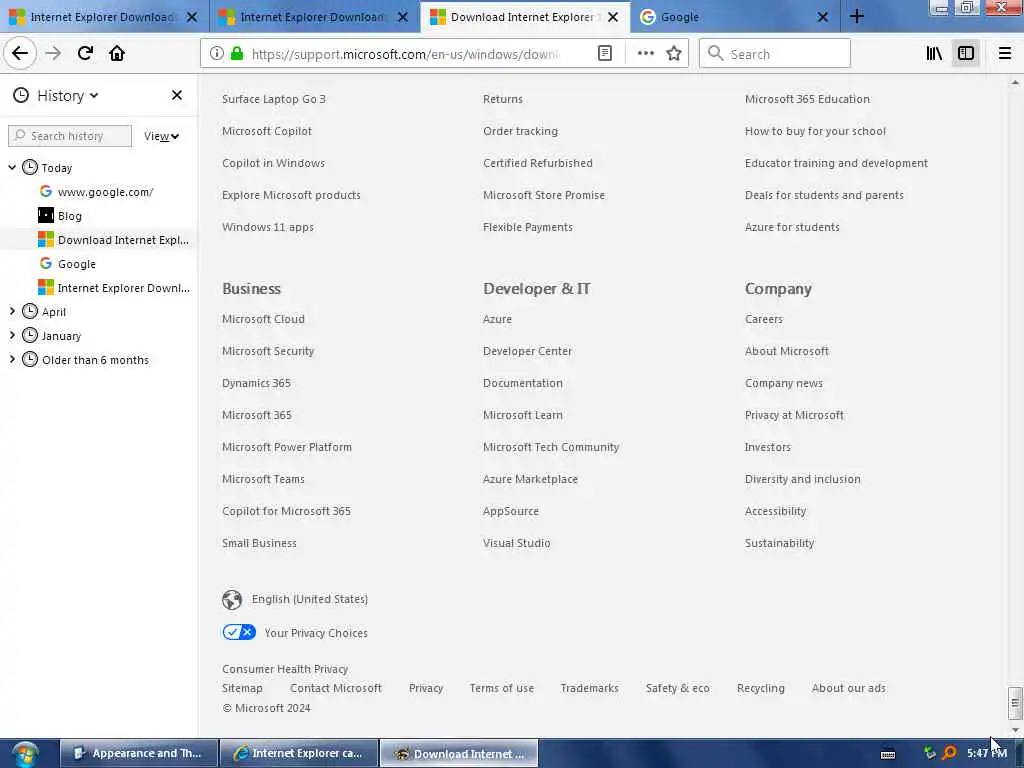Open the Firefox home page
Image resolution: width=1024 pixels, height=768 pixels.
point(117,54)
